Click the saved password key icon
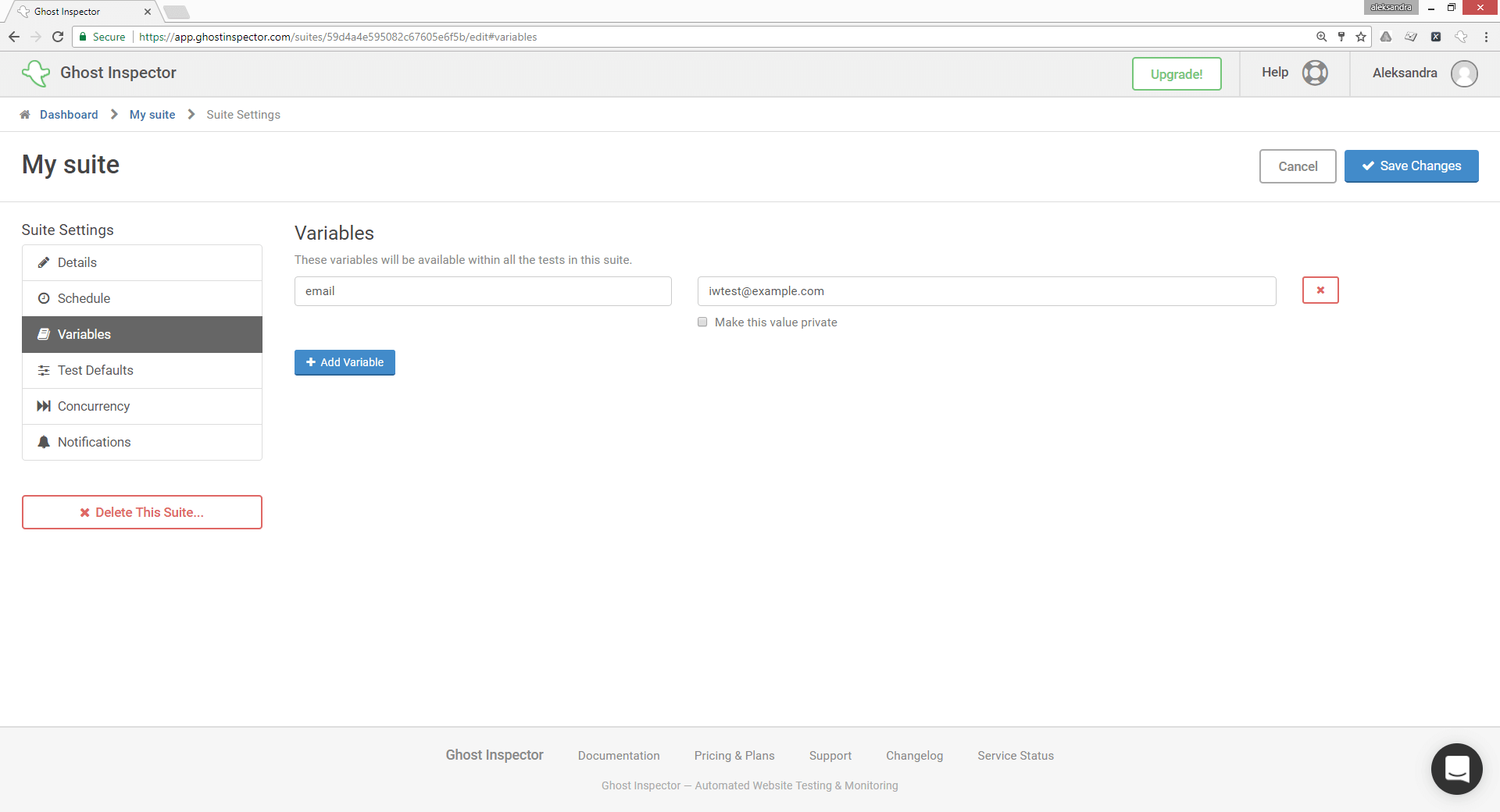This screenshot has width=1500, height=812. click(x=1341, y=37)
